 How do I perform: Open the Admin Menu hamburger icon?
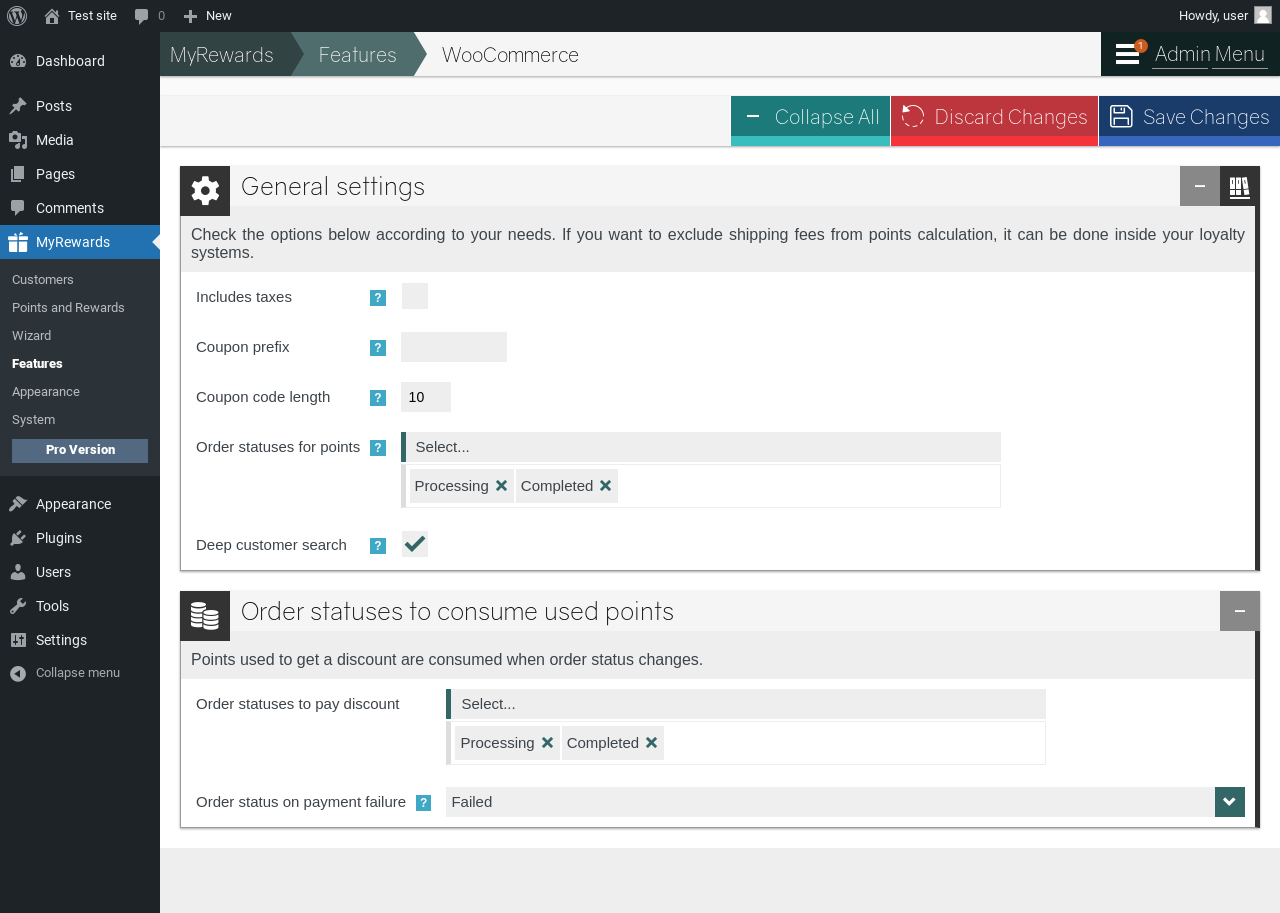click(1128, 54)
